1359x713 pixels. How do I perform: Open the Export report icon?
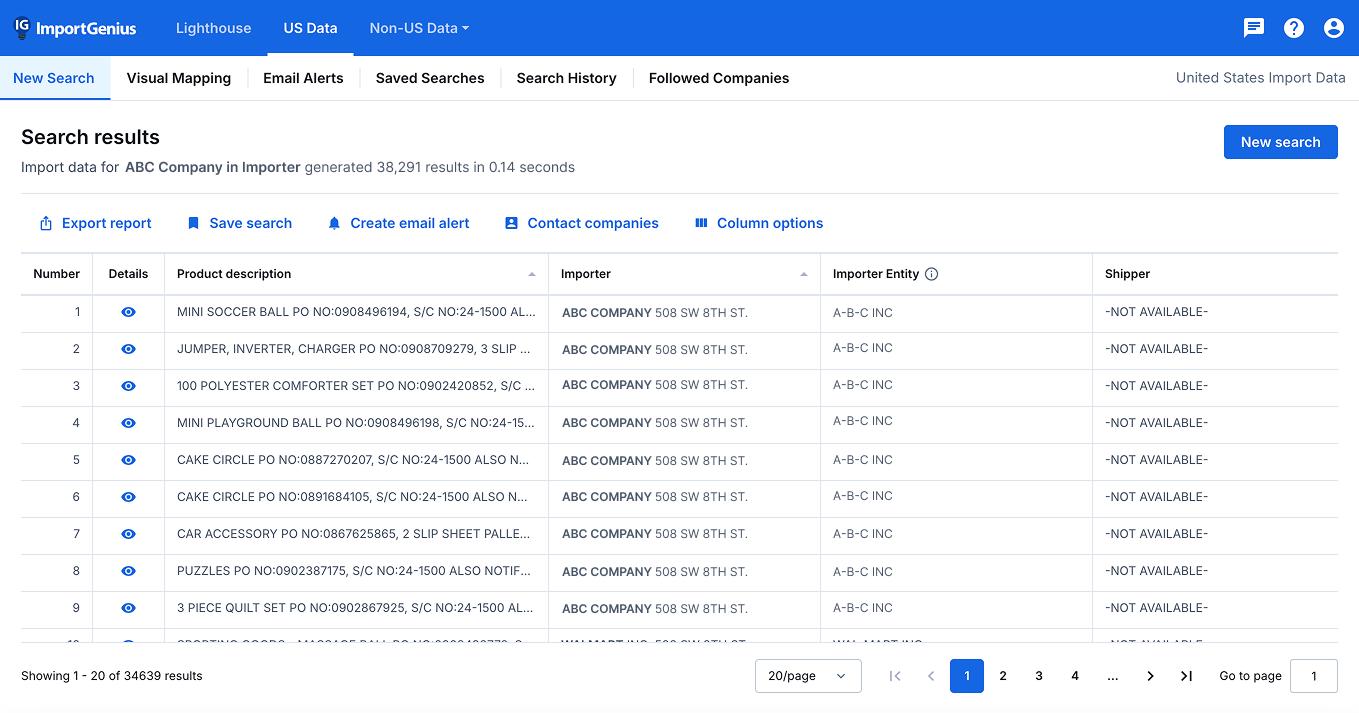[x=46, y=223]
